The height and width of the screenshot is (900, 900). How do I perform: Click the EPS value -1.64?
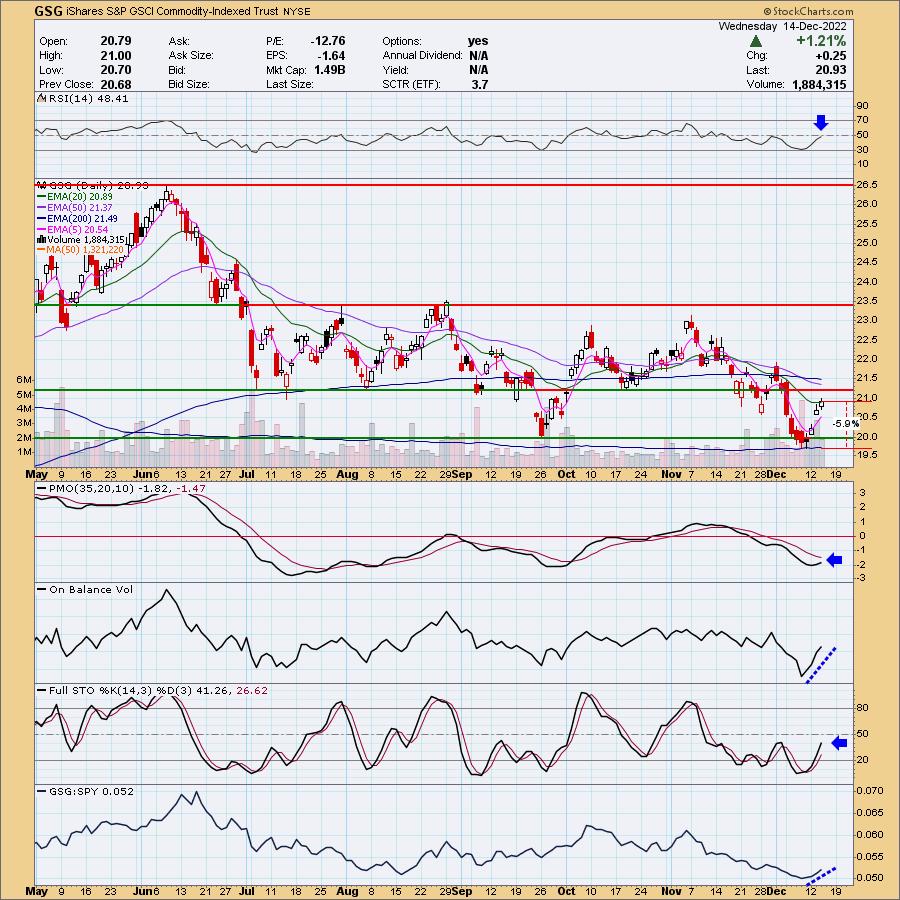point(331,56)
